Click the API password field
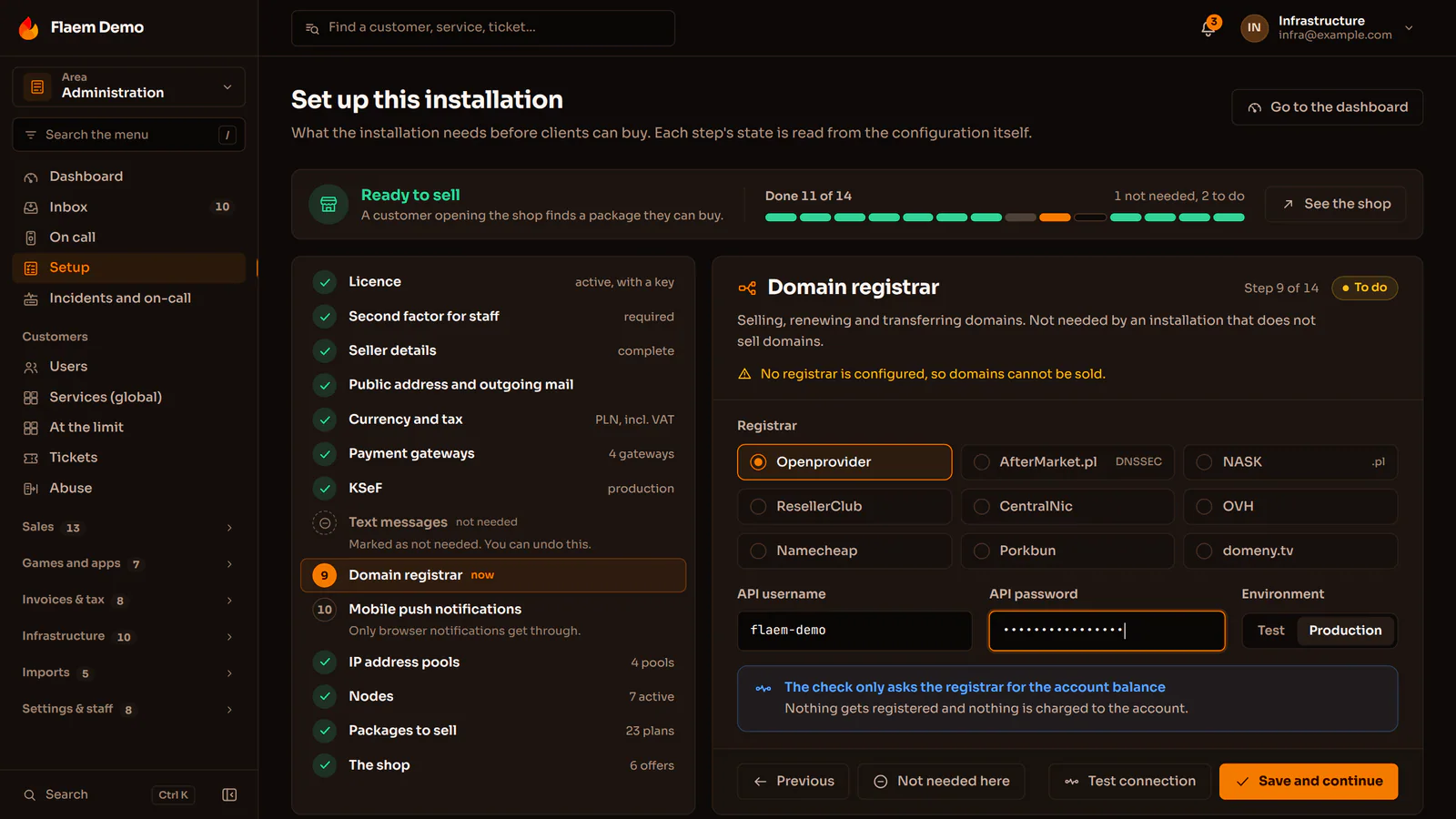Image resolution: width=1456 pixels, height=819 pixels. pyautogui.click(x=1107, y=631)
